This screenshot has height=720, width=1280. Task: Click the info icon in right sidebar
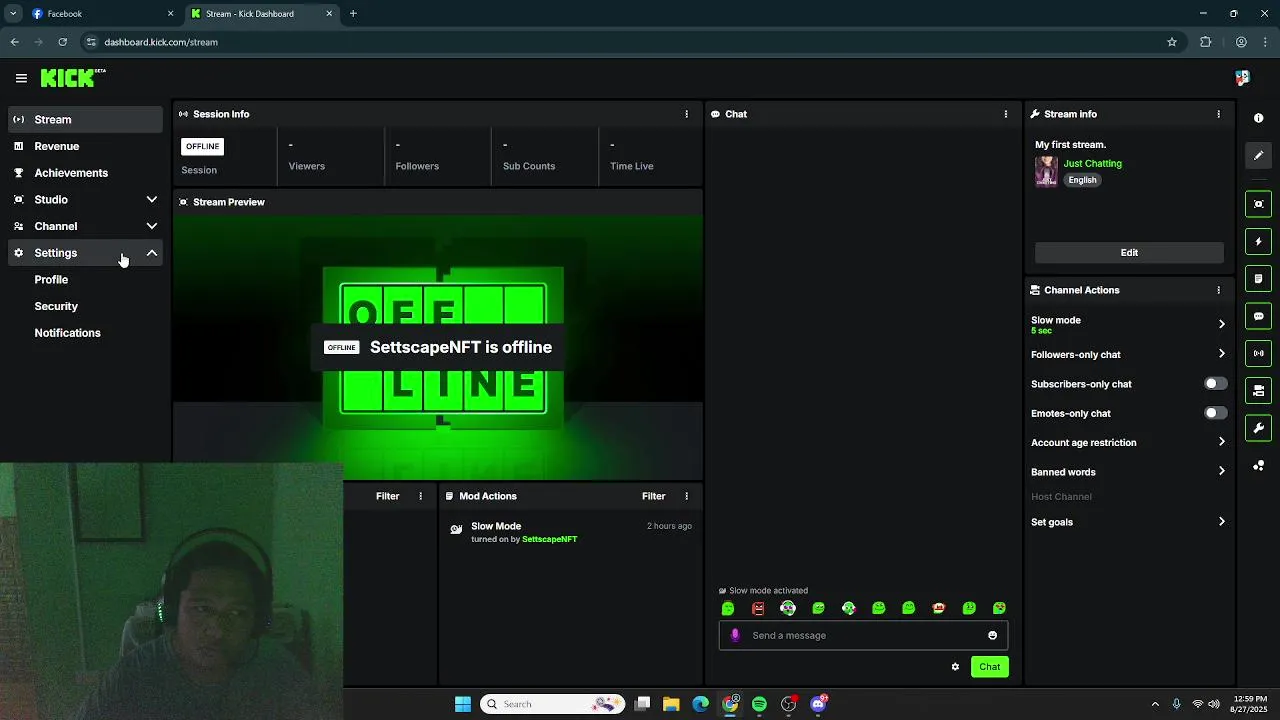click(x=1258, y=118)
